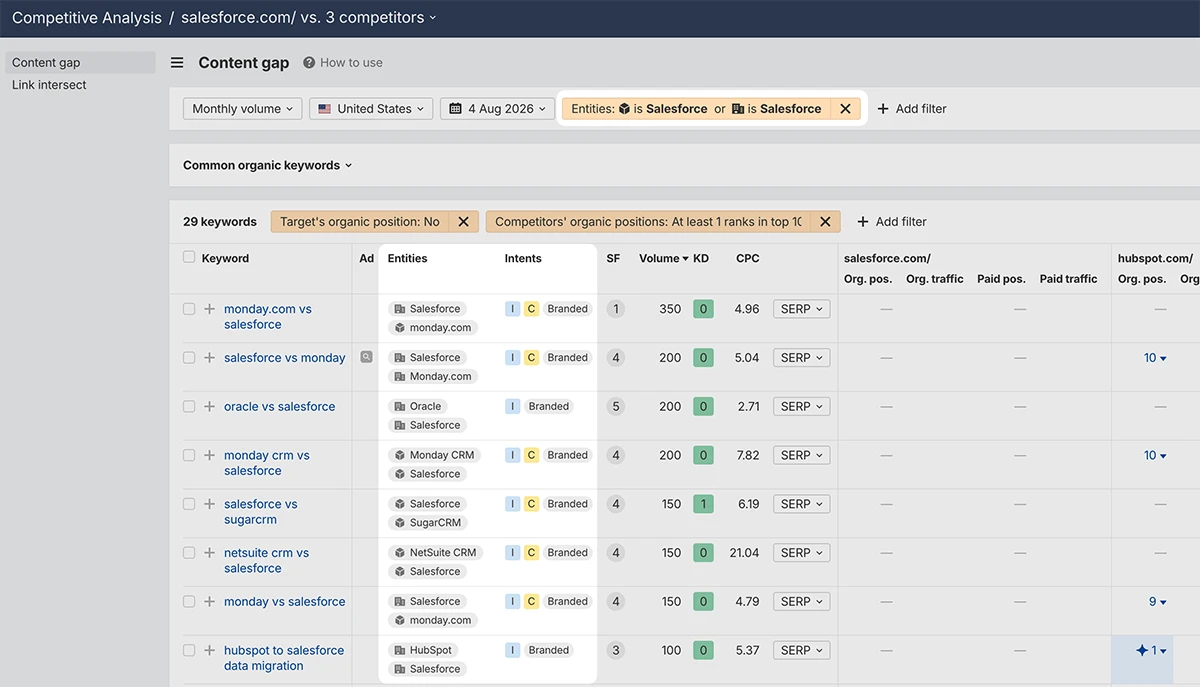Click the Branded tag for hubspot to salesforce
This screenshot has height=687, width=1200.
[x=548, y=650]
